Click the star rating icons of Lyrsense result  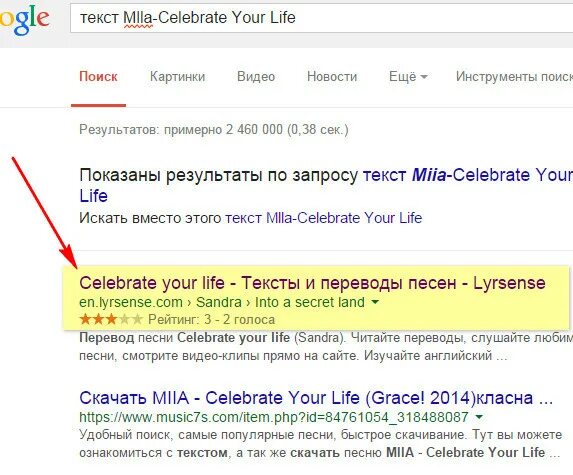[111, 319]
